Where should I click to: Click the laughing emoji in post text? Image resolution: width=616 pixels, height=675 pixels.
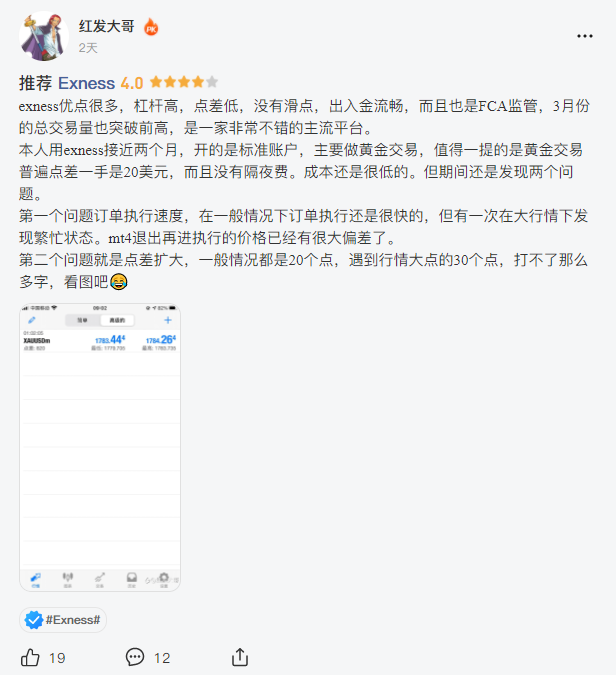(118, 282)
